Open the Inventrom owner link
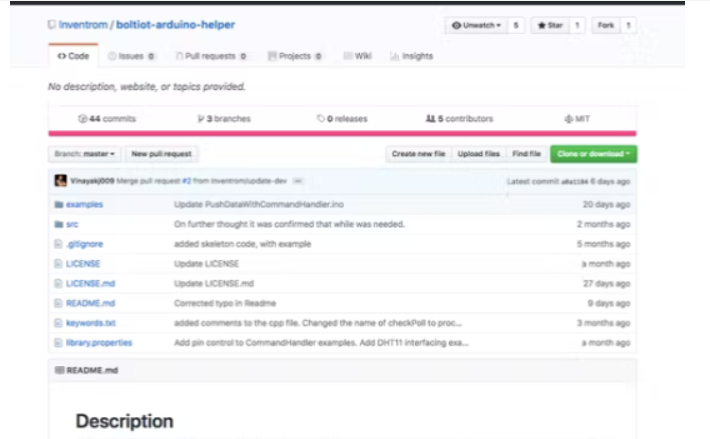The image size is (710, 439). click(x=83, y=24)
